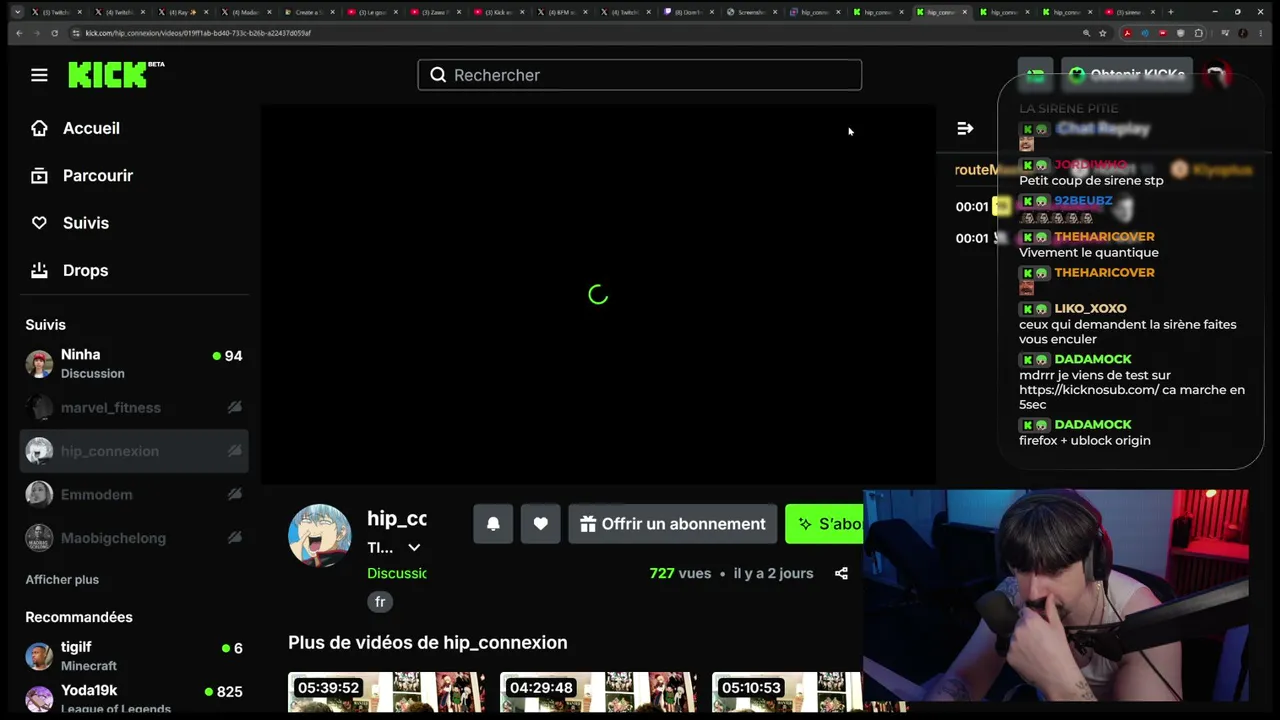Open the video thumbnail lasting 05:10:53
The image size is (1280, 720).
point(787,693)
